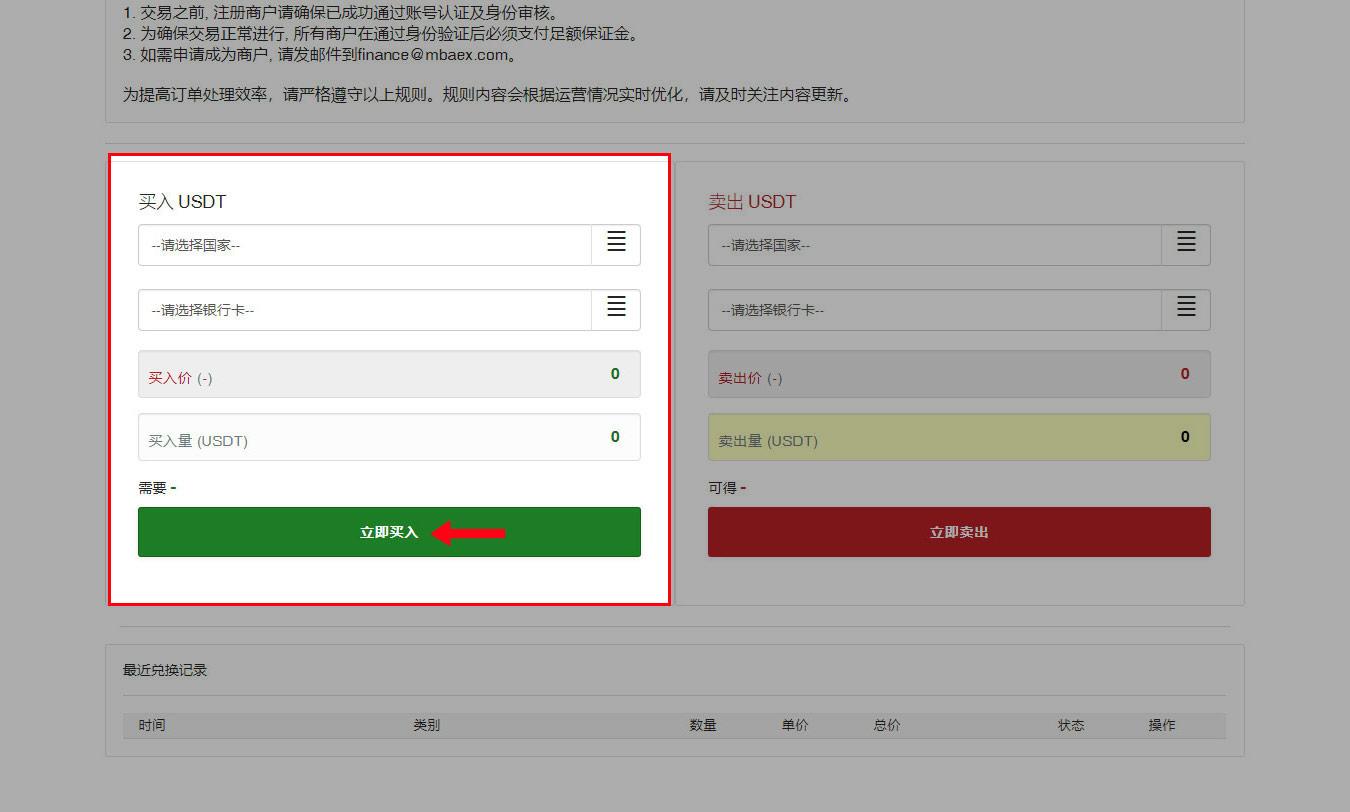This screenshot has width=1350, height=812.
Task: Focus the 卖出量 (USDT) input field
Action: [959, 437]
